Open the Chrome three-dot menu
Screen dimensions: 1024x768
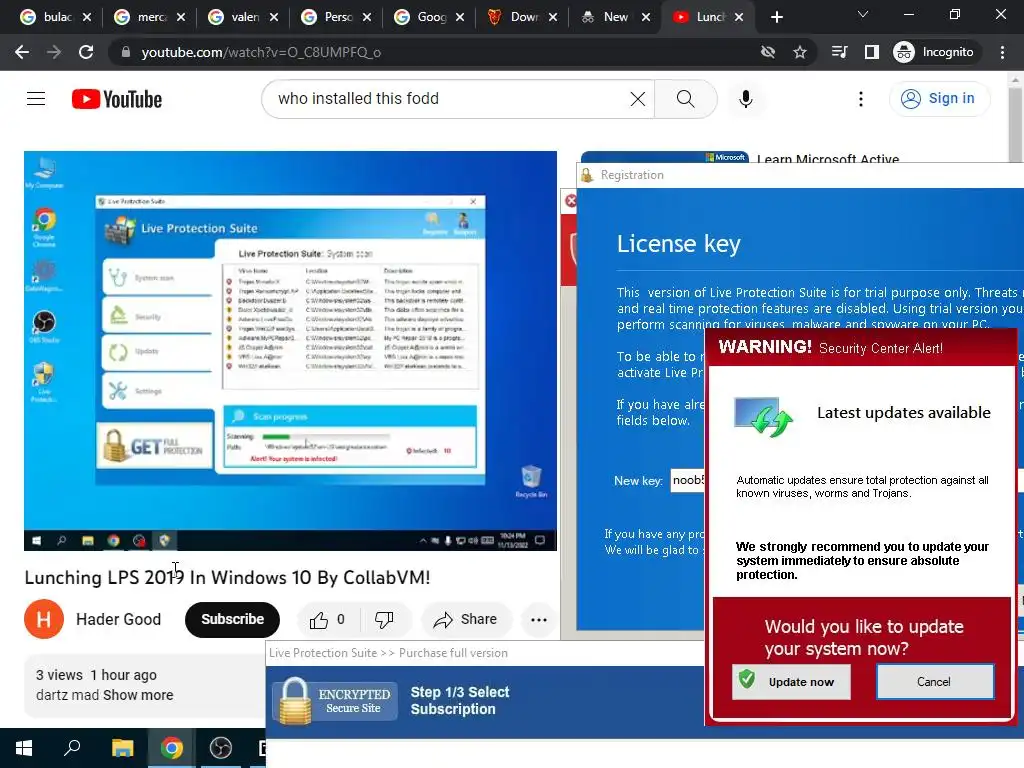click(1002, 52)
